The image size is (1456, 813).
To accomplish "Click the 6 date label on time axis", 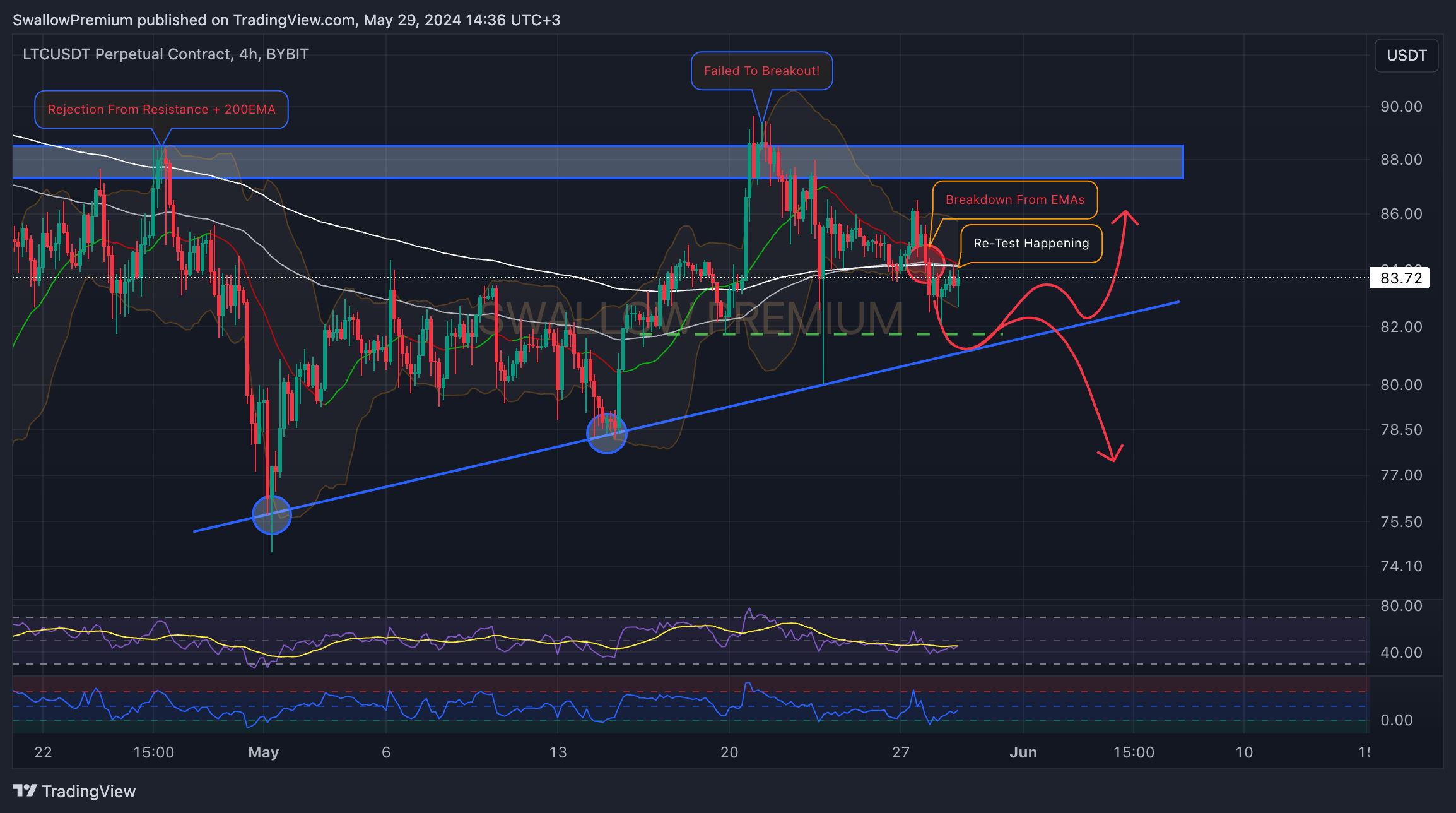I will pos(386,752).
